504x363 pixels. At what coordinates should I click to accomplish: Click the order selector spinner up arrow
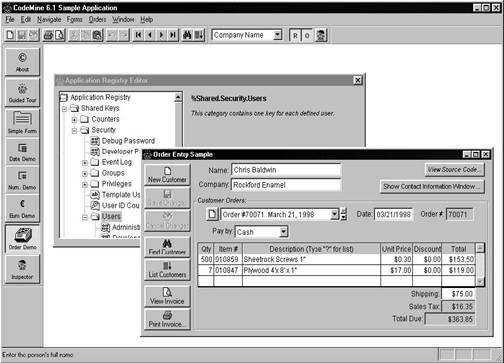pyautogui.click(x=344, y=211)
